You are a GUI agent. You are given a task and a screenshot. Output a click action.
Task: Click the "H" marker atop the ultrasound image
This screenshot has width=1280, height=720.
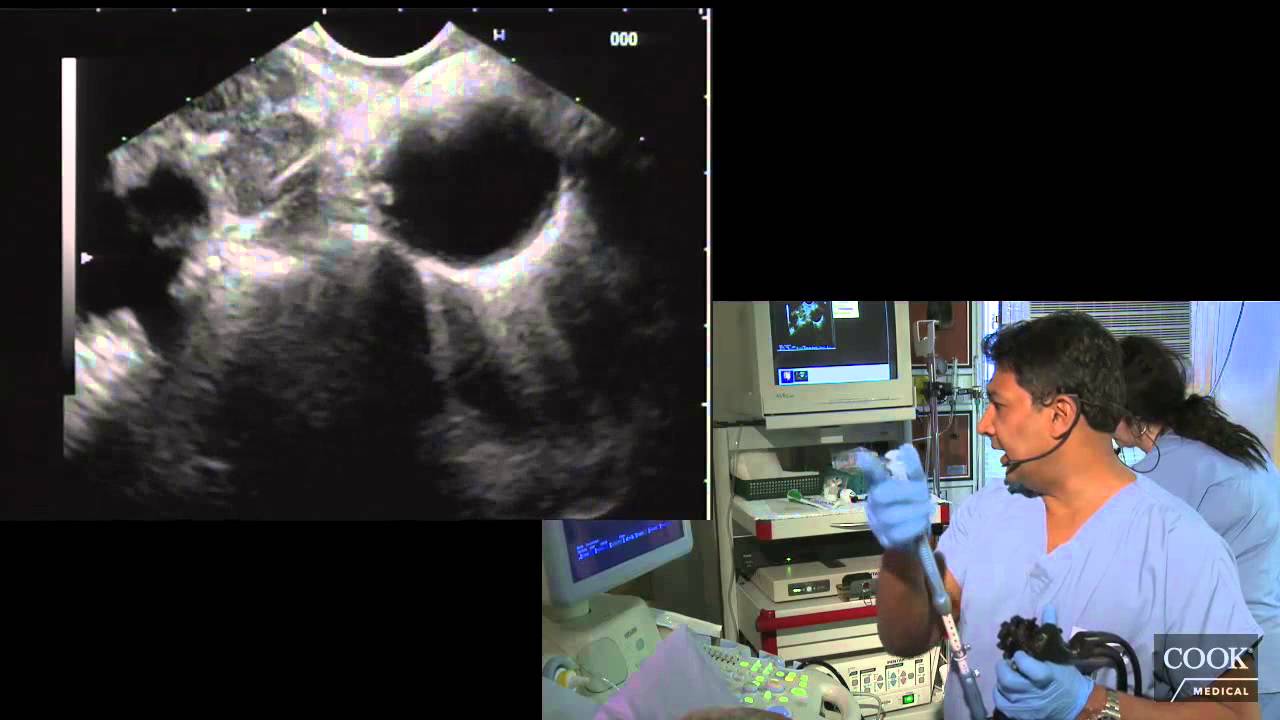point(499,35)
